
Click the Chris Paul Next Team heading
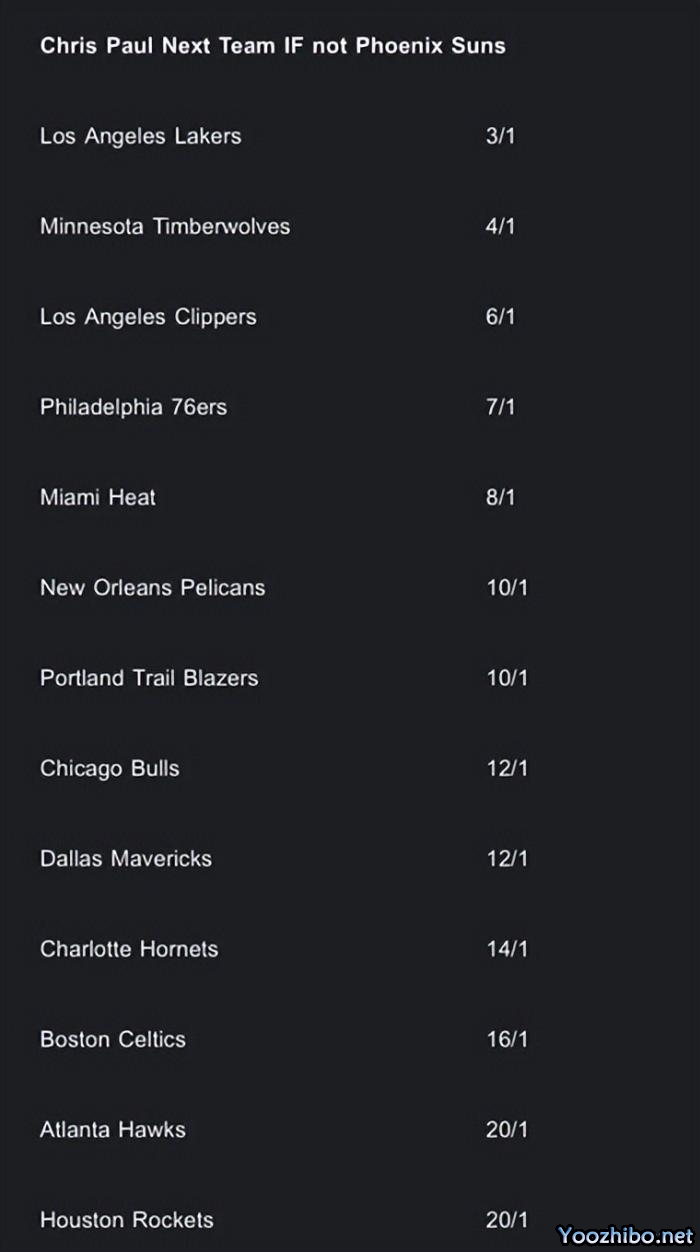(273, 46)
